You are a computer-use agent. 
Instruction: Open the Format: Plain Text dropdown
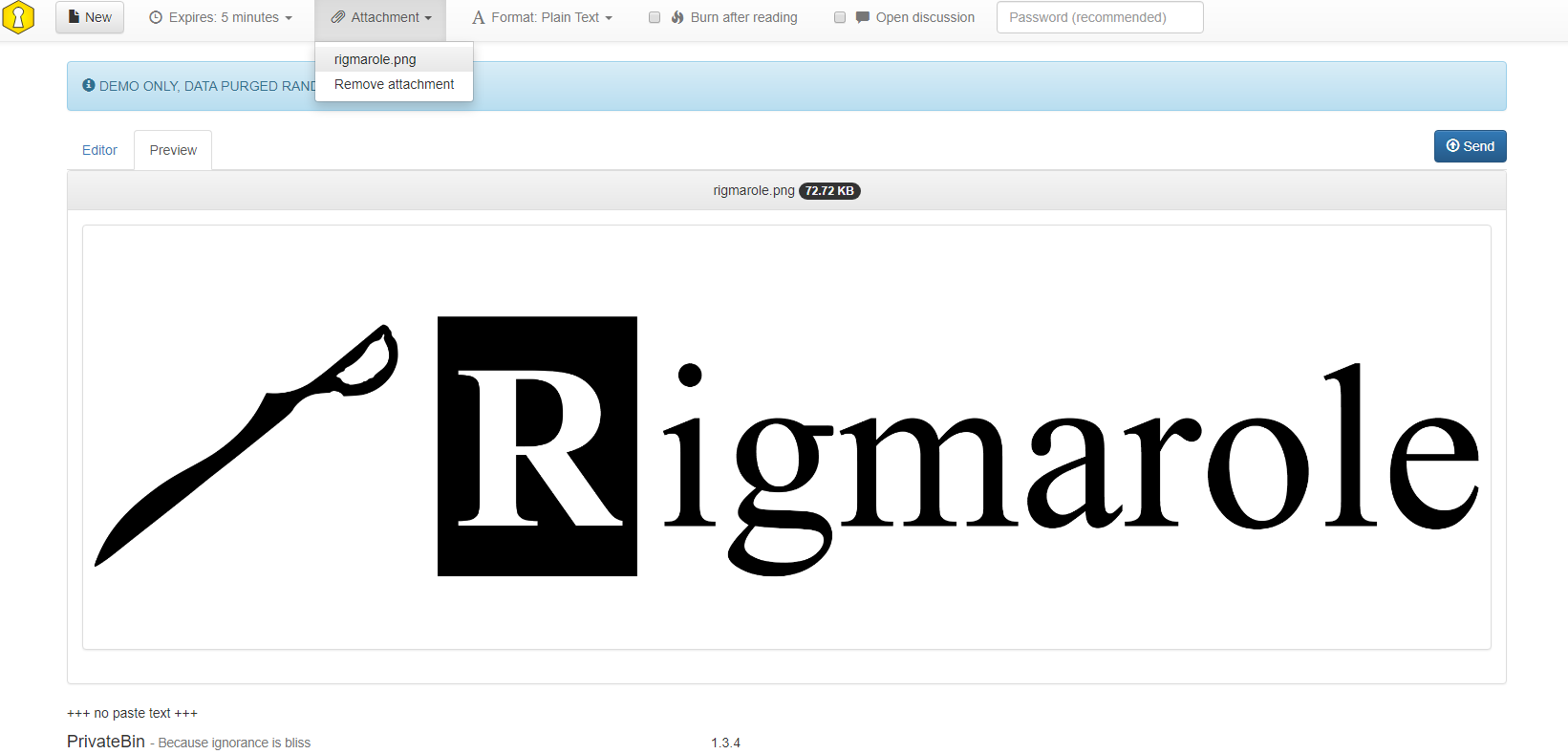point(542,17)
